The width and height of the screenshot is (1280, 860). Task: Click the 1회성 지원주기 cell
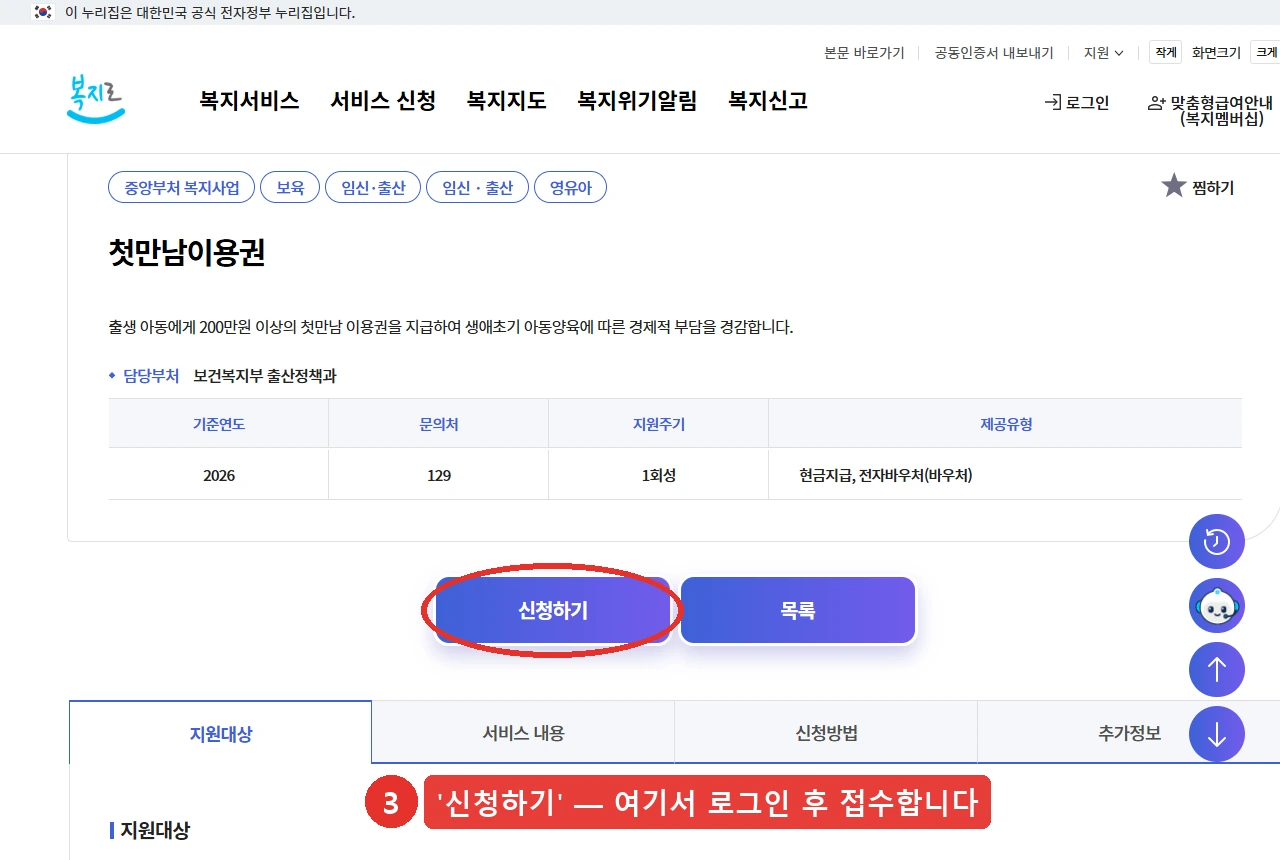coord(659,475)
